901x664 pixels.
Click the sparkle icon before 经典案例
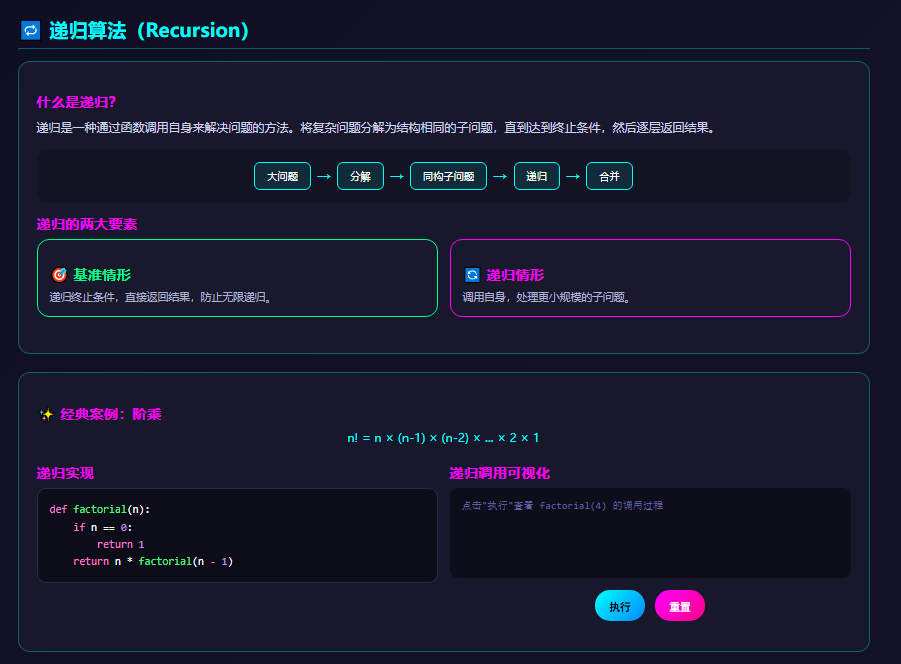(47, 413)
